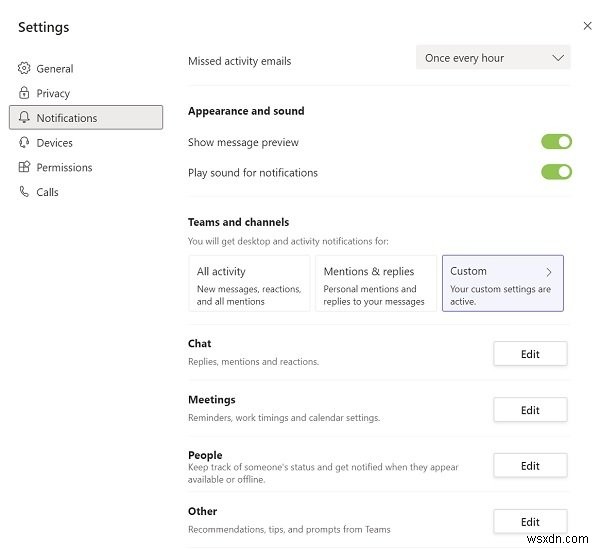
Task: Click 'Replies, mentions and reactions.' text
Action: click(x=253, y=361)
